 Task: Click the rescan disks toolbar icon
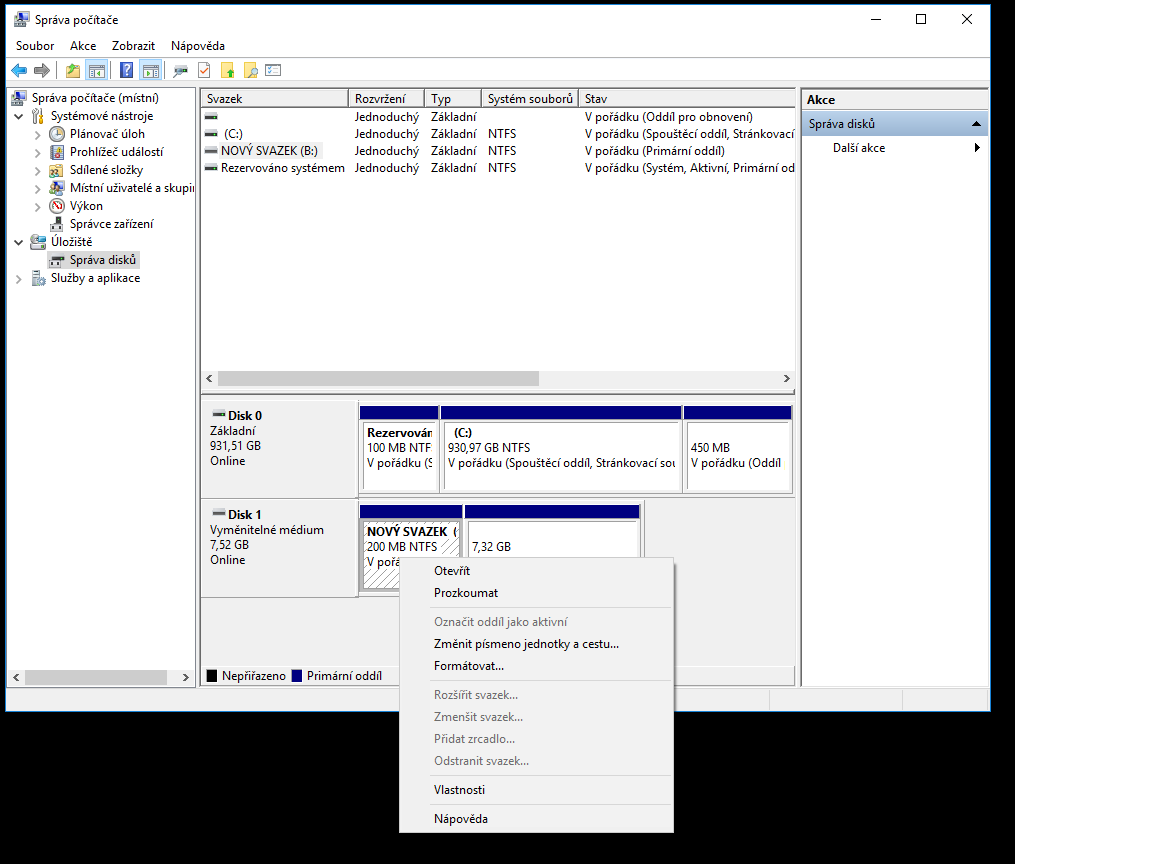[x=180, y=70]
